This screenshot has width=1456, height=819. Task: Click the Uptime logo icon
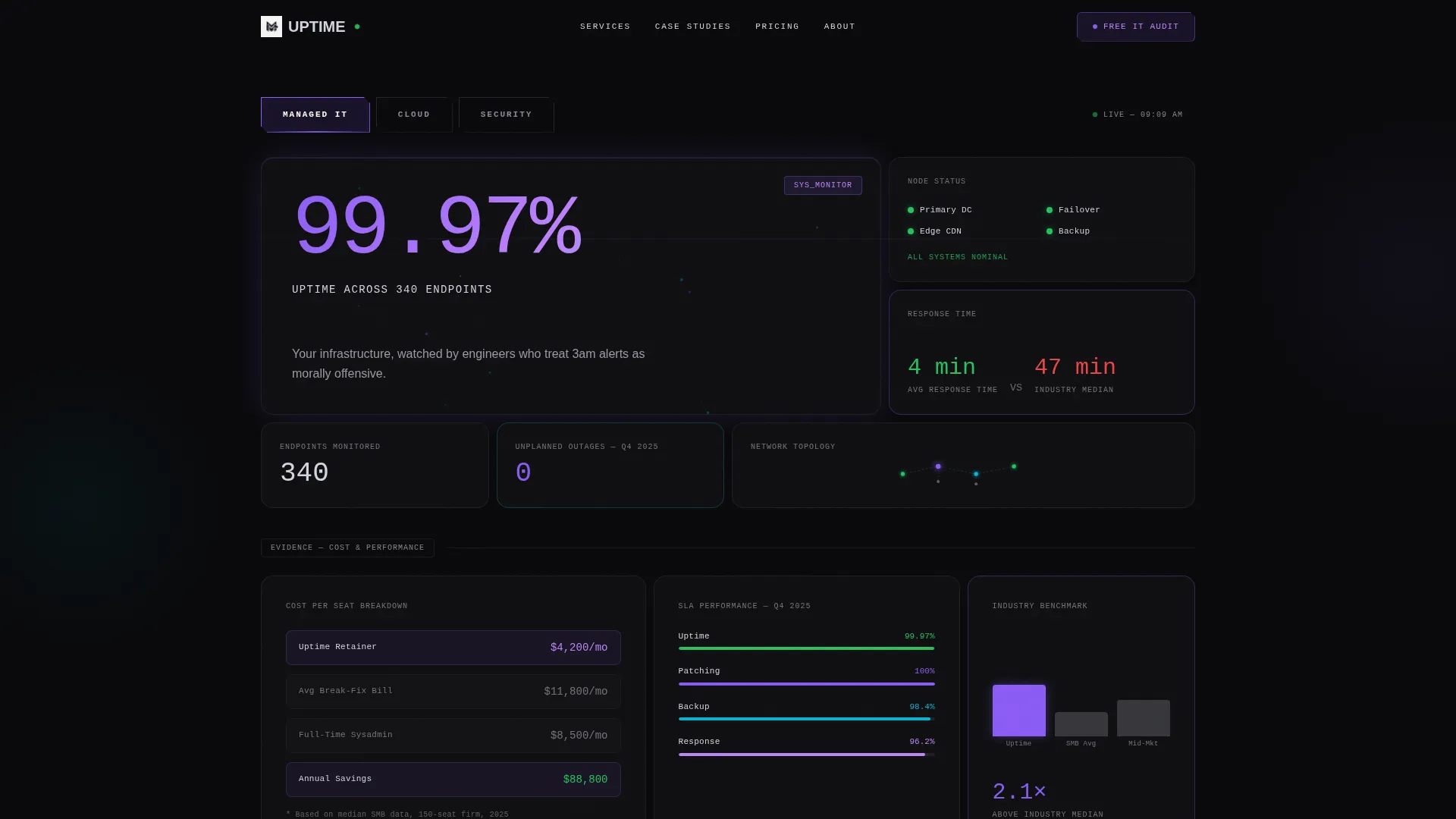[x=271, y=27]
